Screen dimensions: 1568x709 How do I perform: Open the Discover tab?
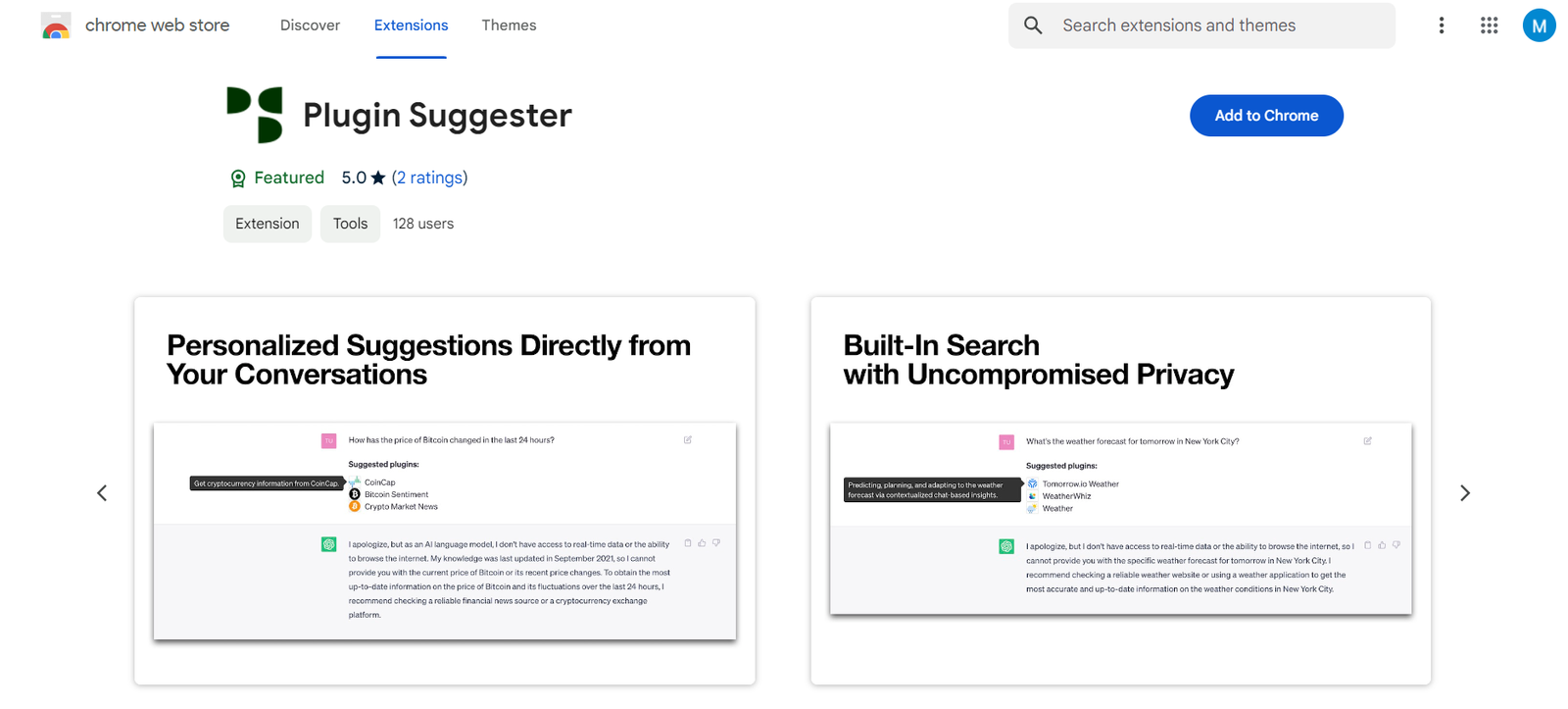(x=310, y=25)
